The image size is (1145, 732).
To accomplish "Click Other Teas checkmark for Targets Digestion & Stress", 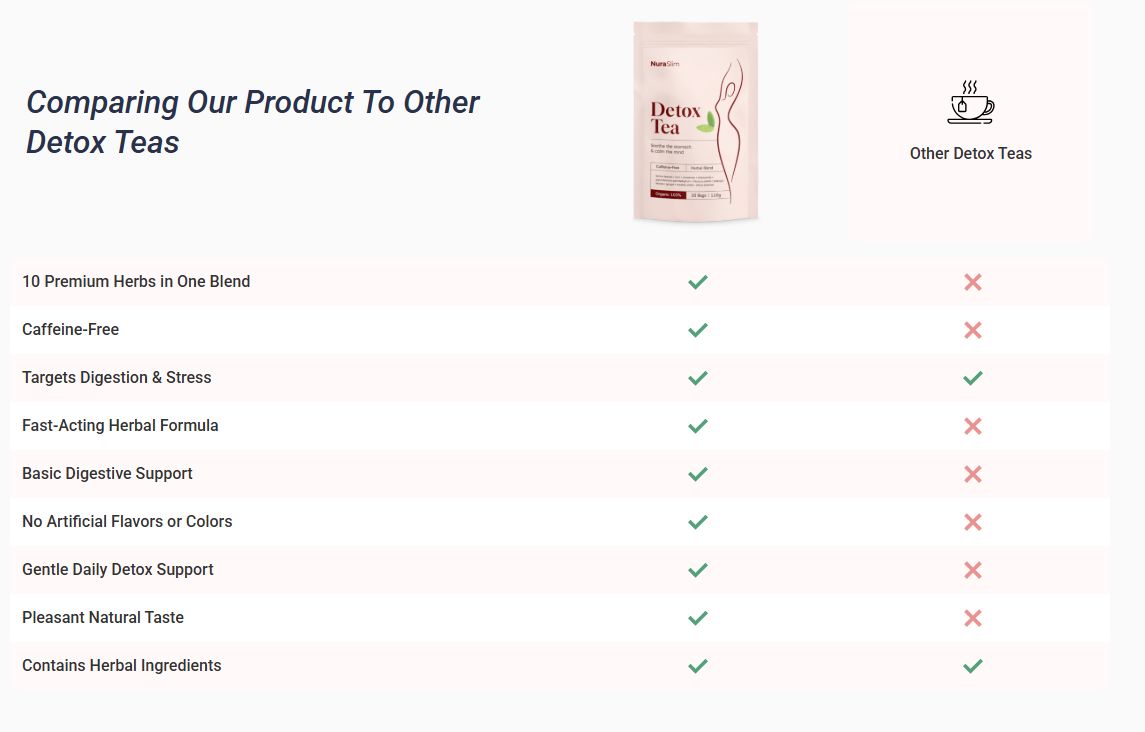I will point(973,378).
